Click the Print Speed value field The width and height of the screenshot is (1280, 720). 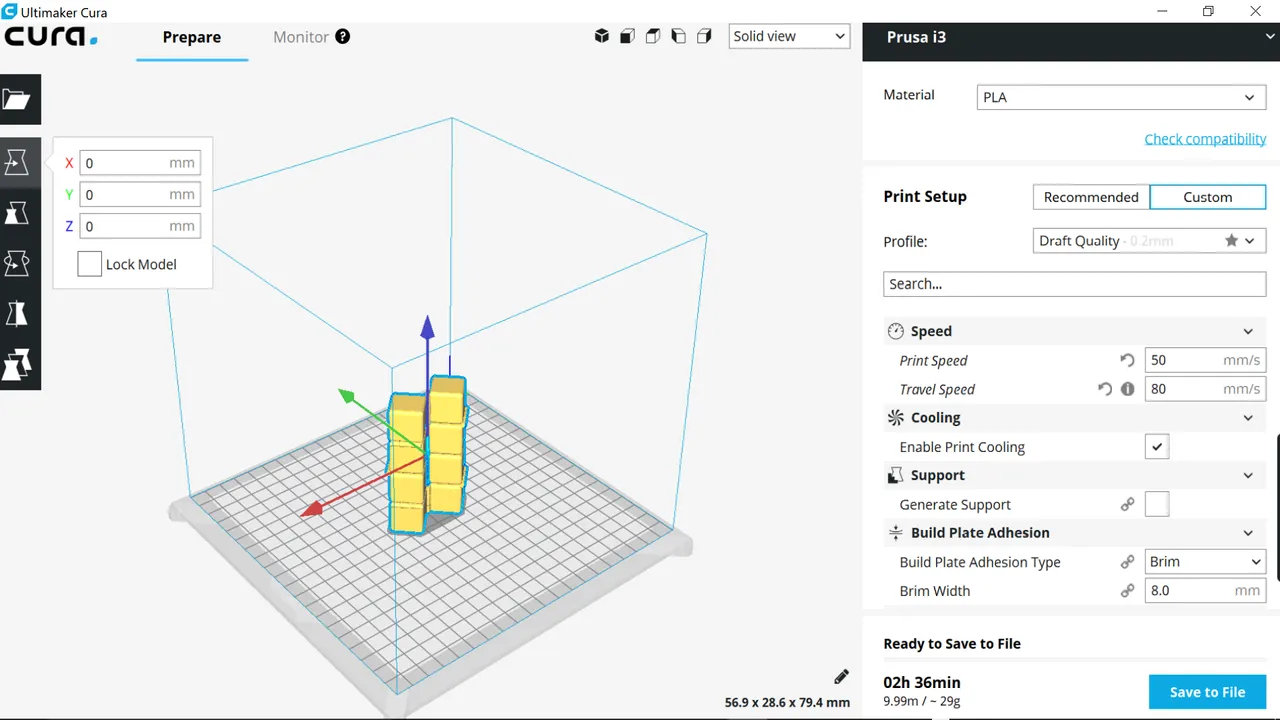(x=1205, y=360)
